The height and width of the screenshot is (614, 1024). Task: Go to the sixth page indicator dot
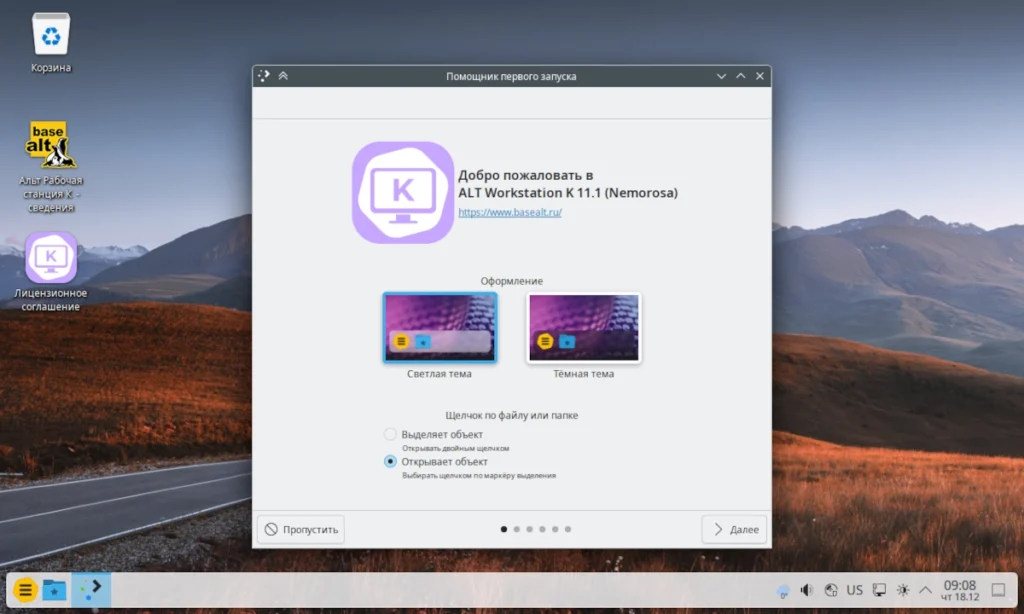[568, 529]
